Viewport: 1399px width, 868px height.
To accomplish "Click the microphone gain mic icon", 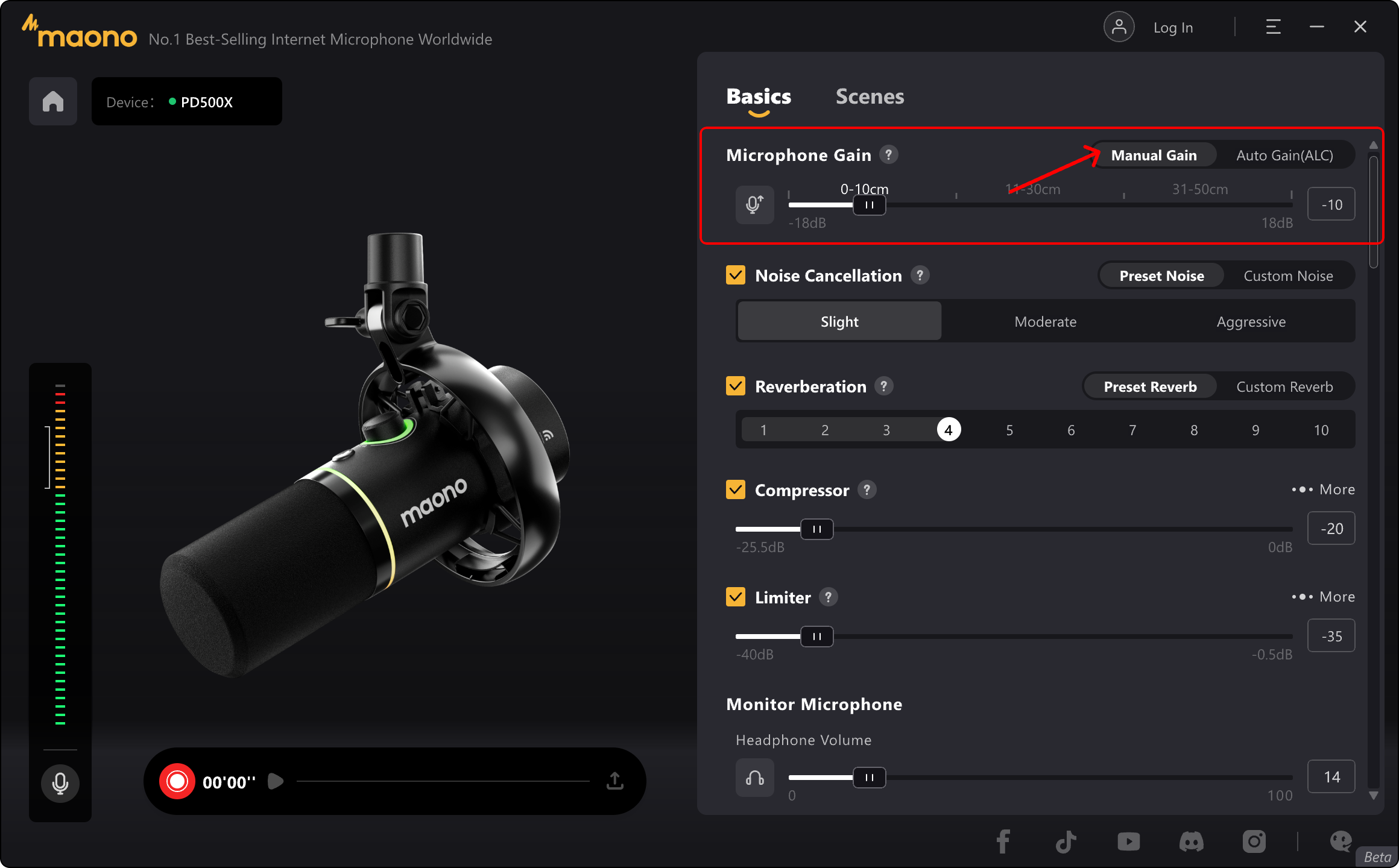I will pos(754,205).
